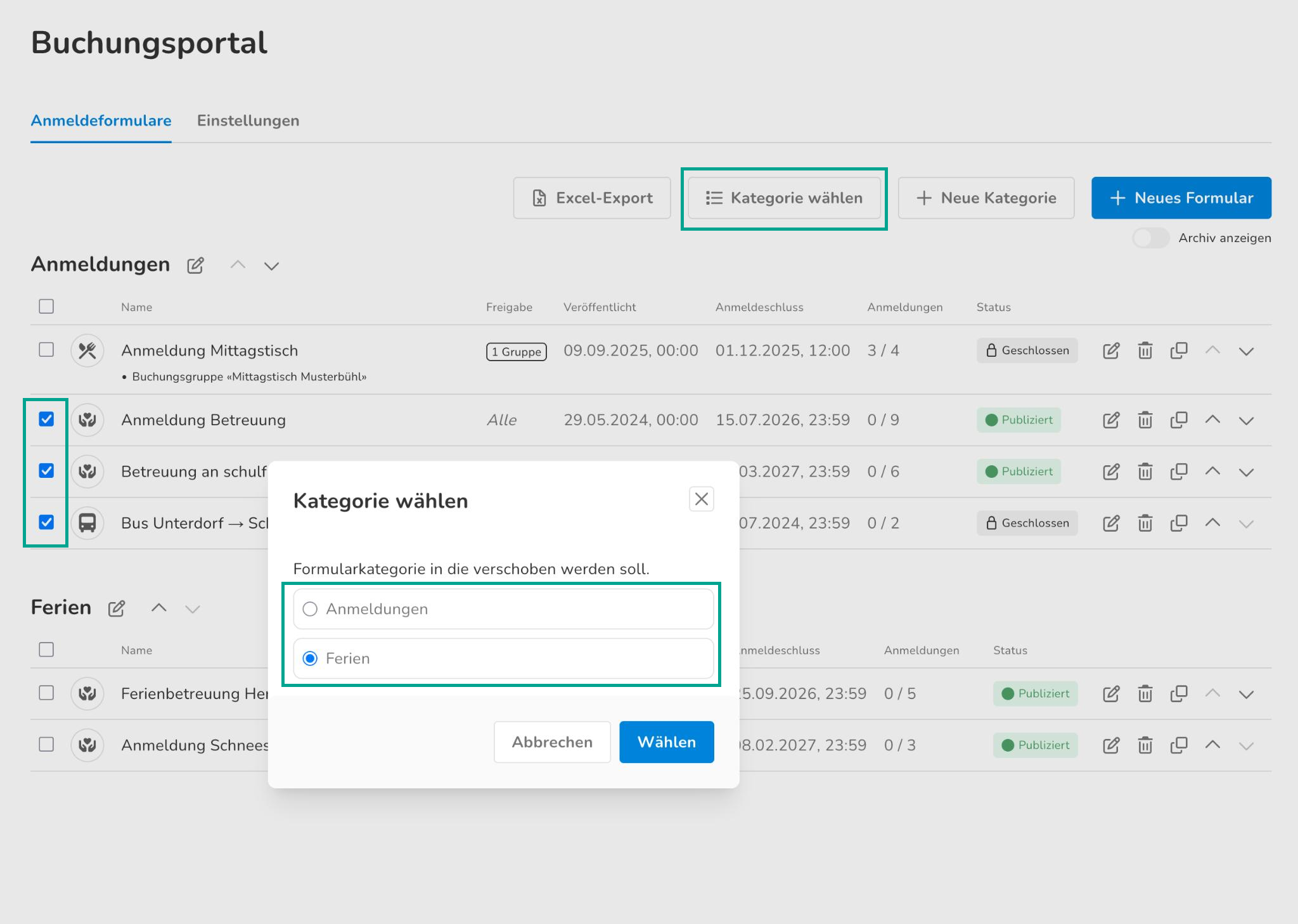Edit the Anmeldung Betreuung form
The image size is (1298, 924).
(1111, 420)
